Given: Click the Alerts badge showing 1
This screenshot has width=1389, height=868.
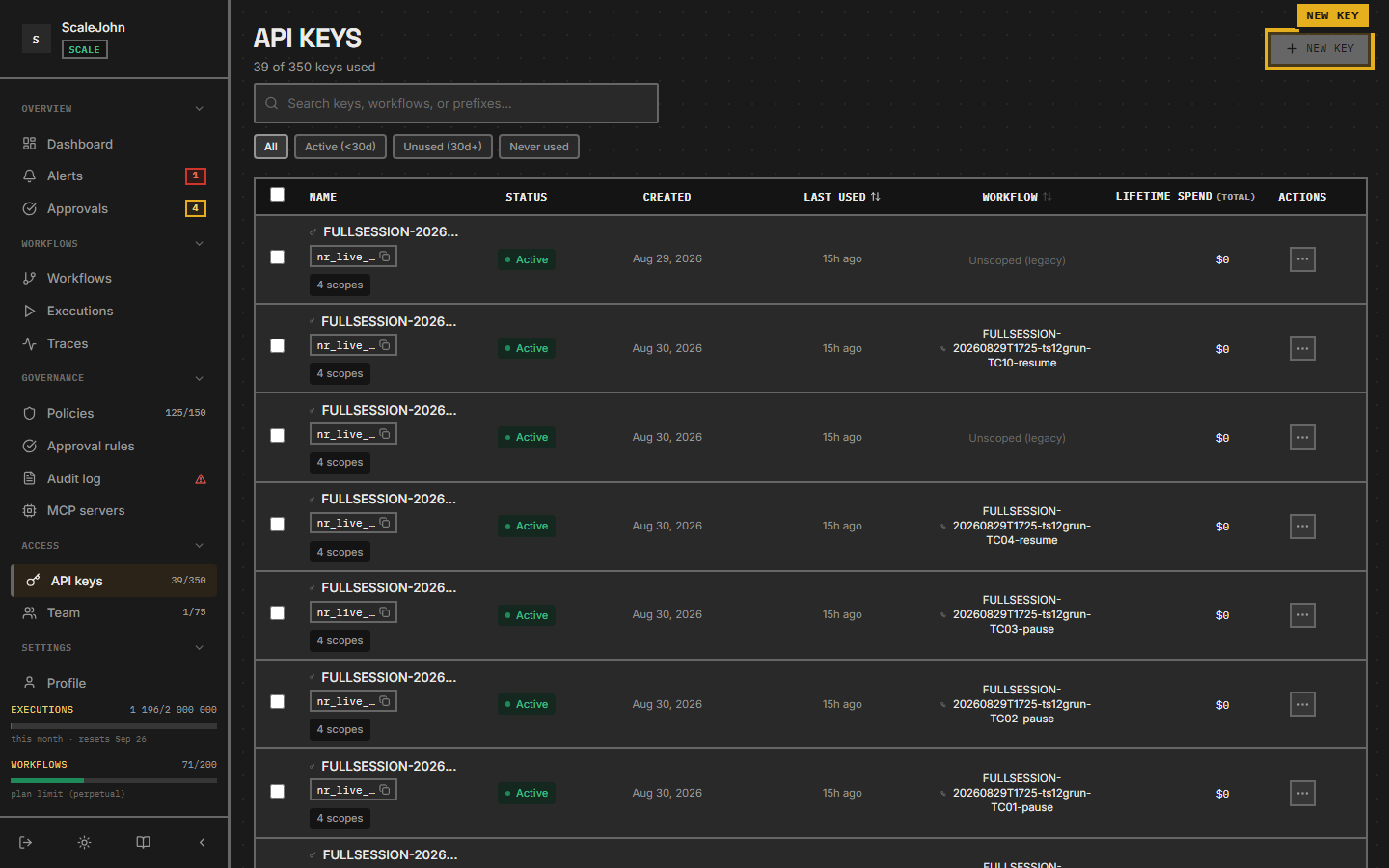Looking at the screenshot, I should tap(196, 176).
